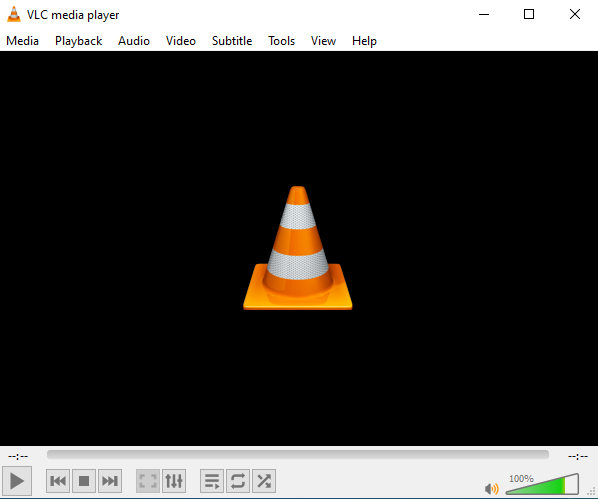This screenshot has width=598, height=499.
Task: Show extended settings equalizer icon
Action: click(174, 481)
